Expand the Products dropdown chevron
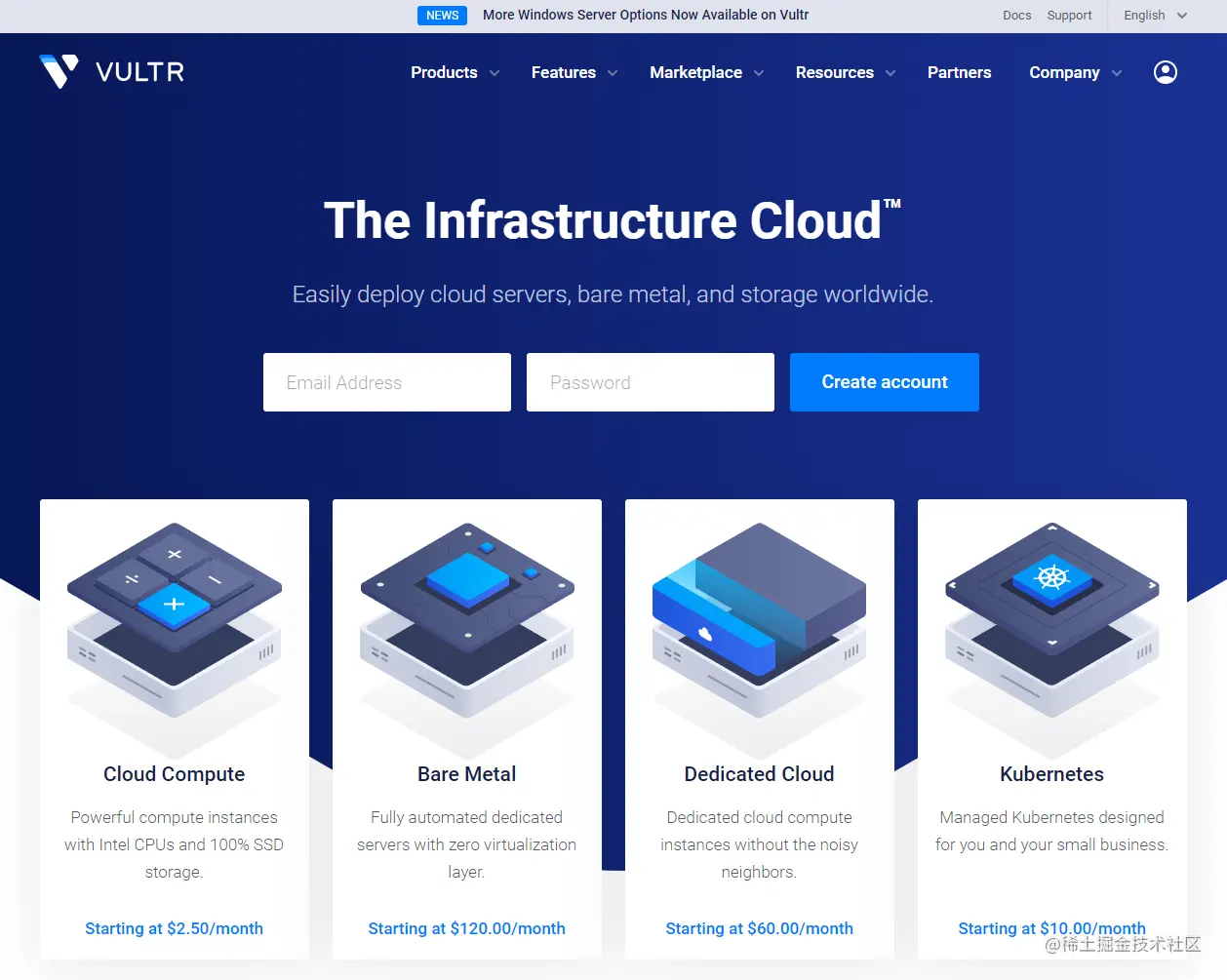The height and width of the screenshot is (980, 1227). [x=494, y=73]
